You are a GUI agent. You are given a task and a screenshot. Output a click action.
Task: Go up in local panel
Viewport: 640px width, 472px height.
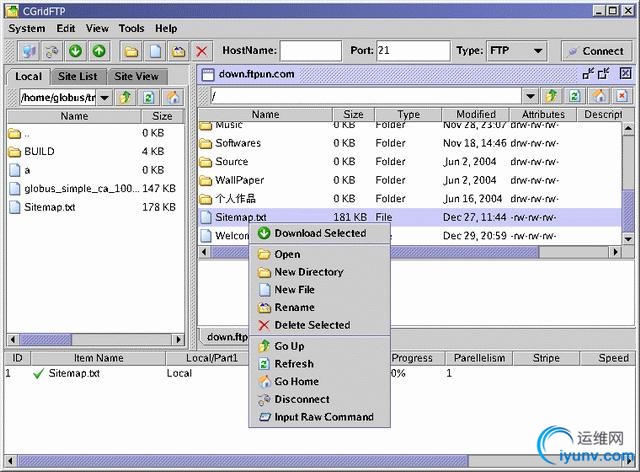pos(125,98)
